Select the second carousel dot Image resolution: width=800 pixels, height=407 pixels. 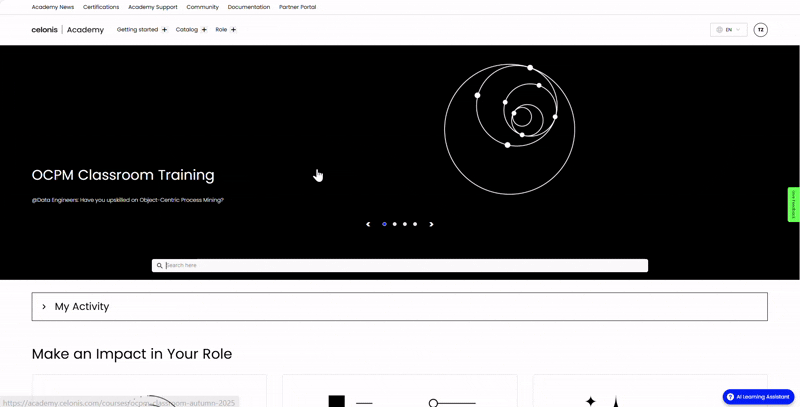coord(395,224)
